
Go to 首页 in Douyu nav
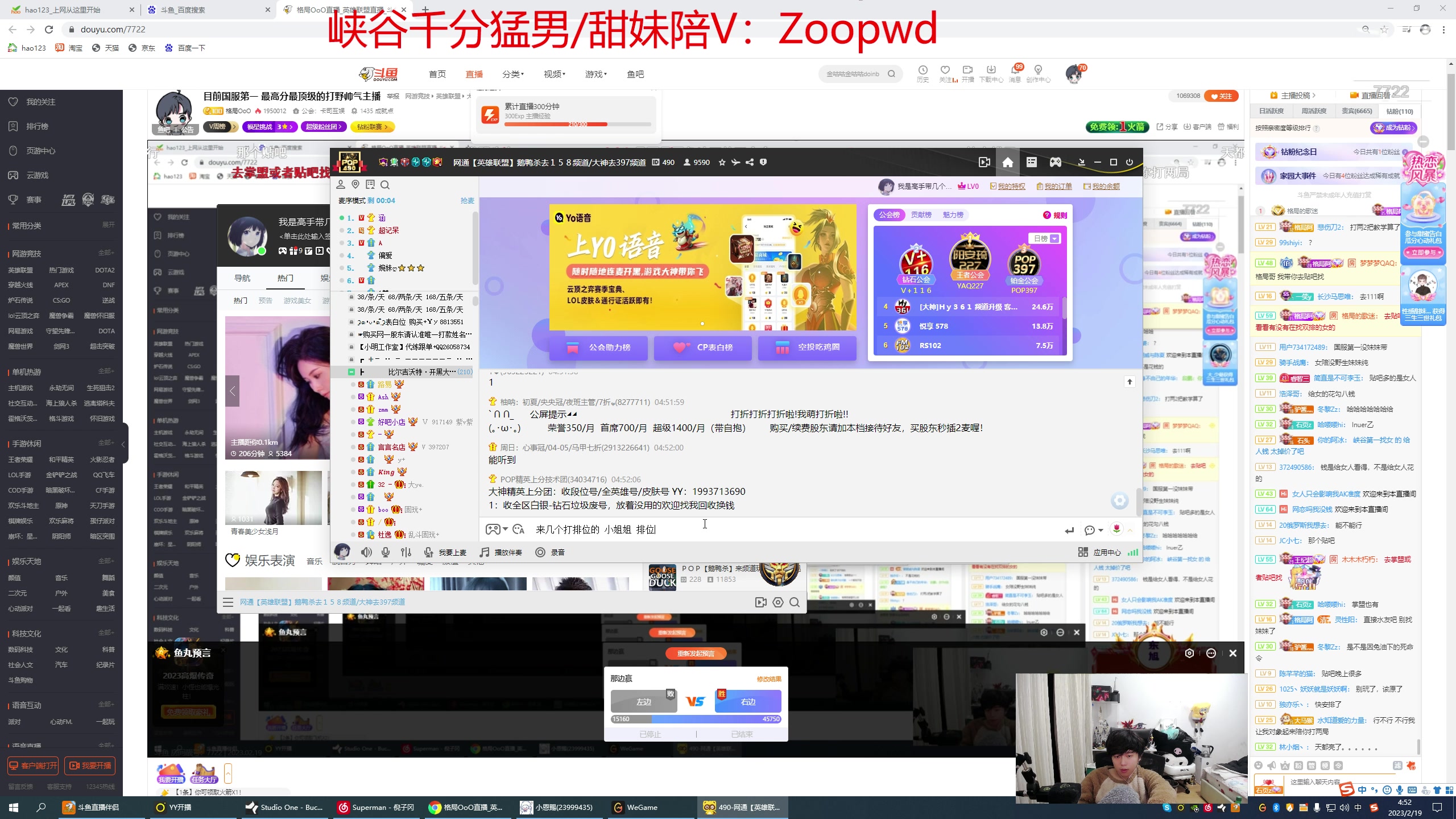tap(437, 74)
